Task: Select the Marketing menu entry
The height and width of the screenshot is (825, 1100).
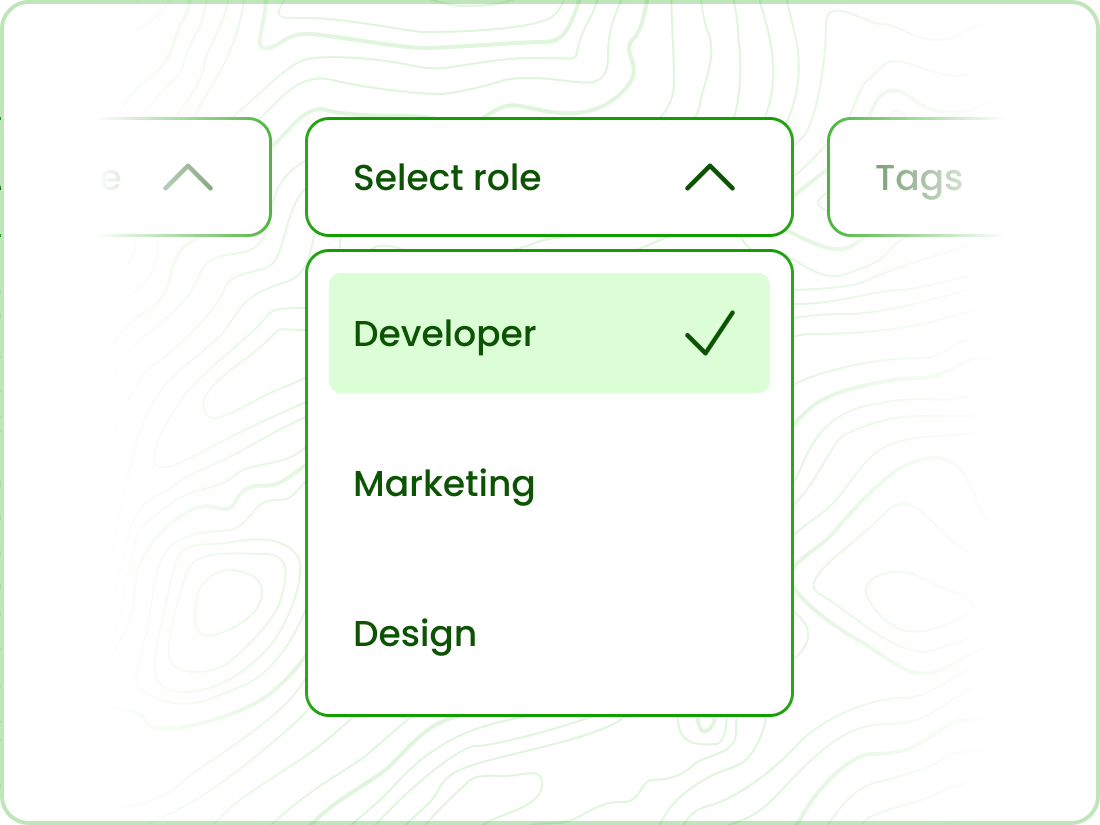Action: [x=444, y=484]
